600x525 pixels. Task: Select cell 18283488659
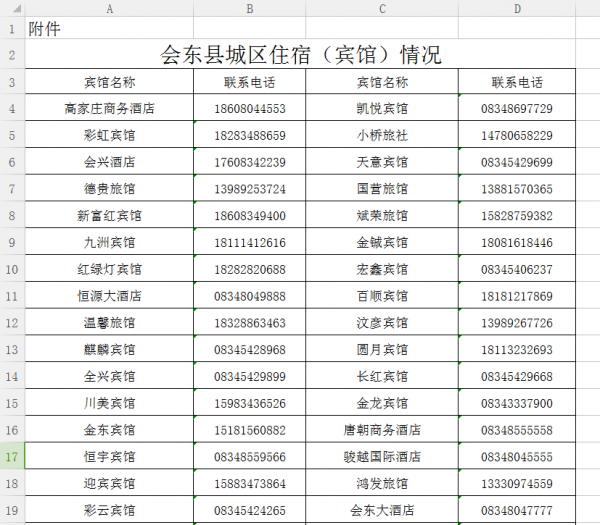[249, 135]
